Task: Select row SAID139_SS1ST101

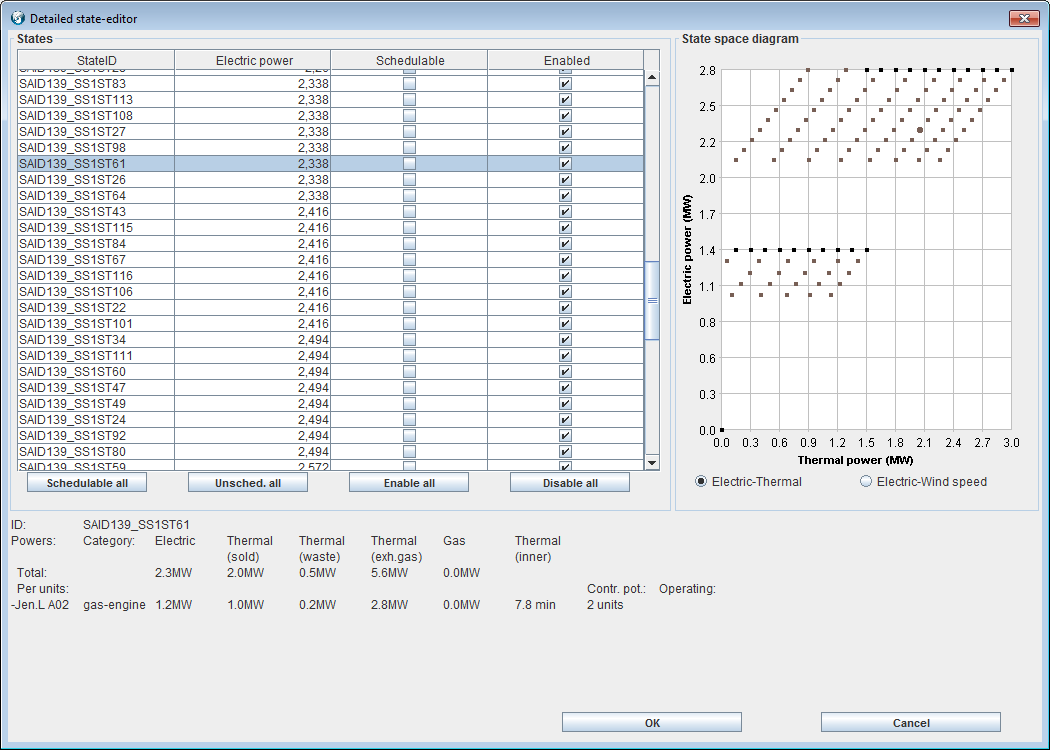Action: [x=331, y=324]
